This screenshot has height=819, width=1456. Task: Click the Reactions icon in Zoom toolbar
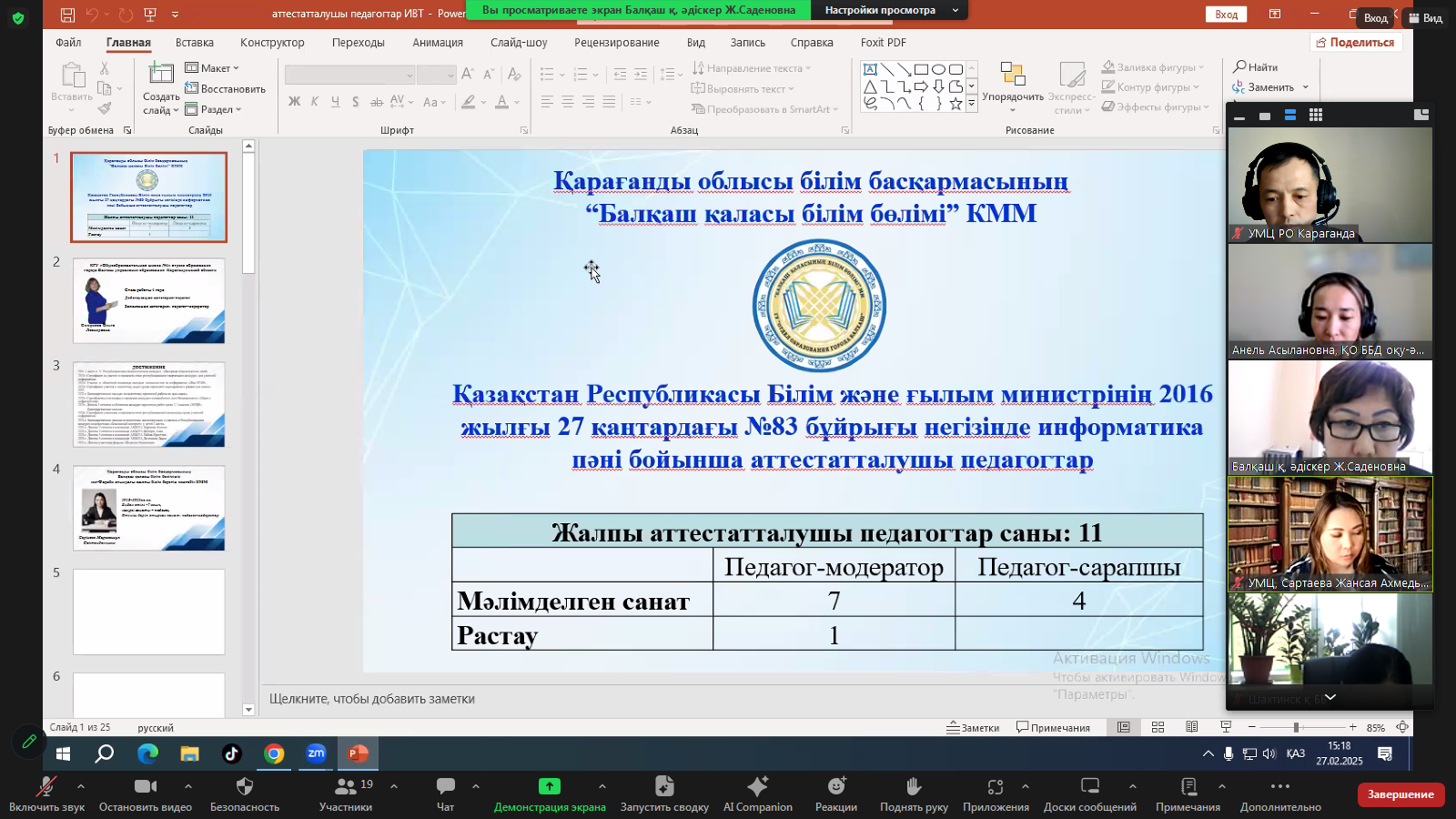tap(835, 793)
